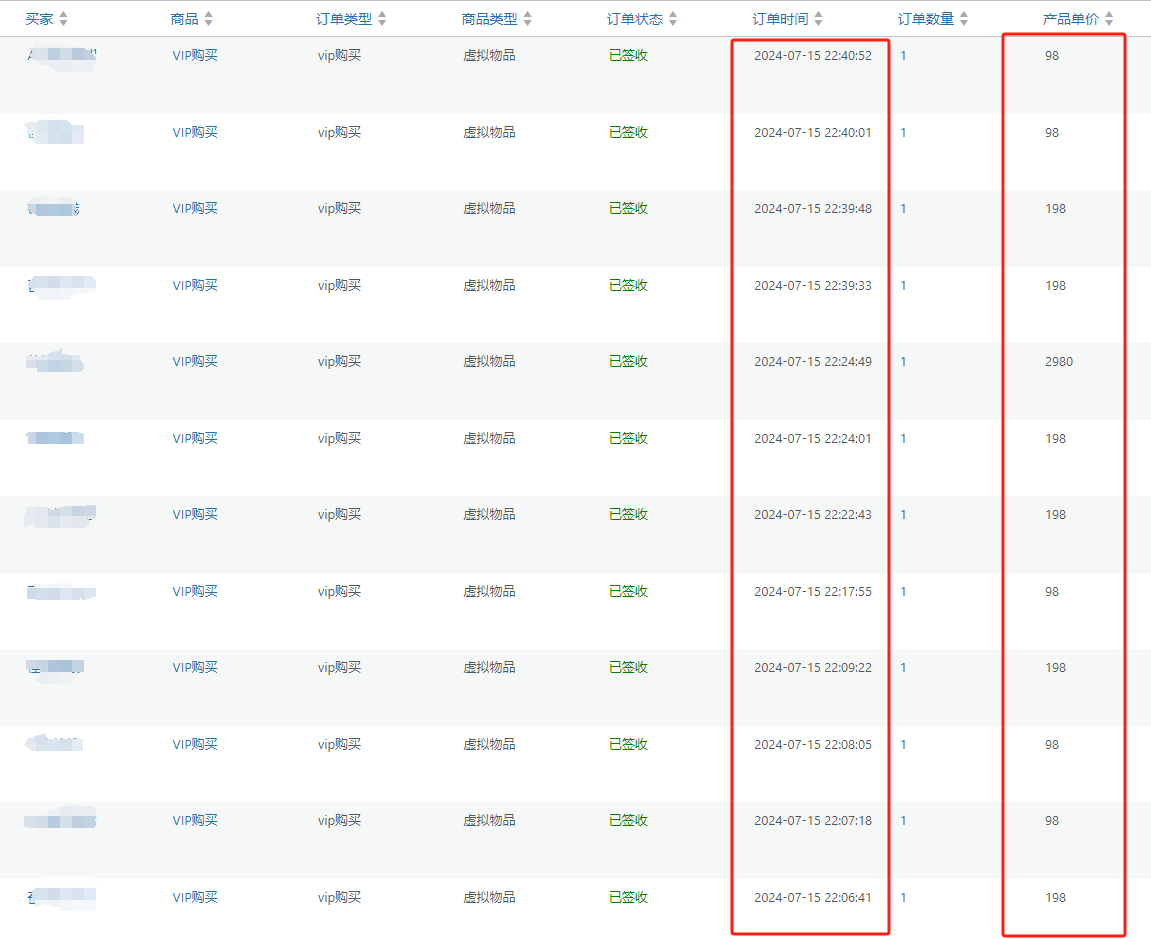Click 虚拟物品 in the 22:08:05 order row
The width and height of the screenshot is (1151, 939).
coord(489,745)
